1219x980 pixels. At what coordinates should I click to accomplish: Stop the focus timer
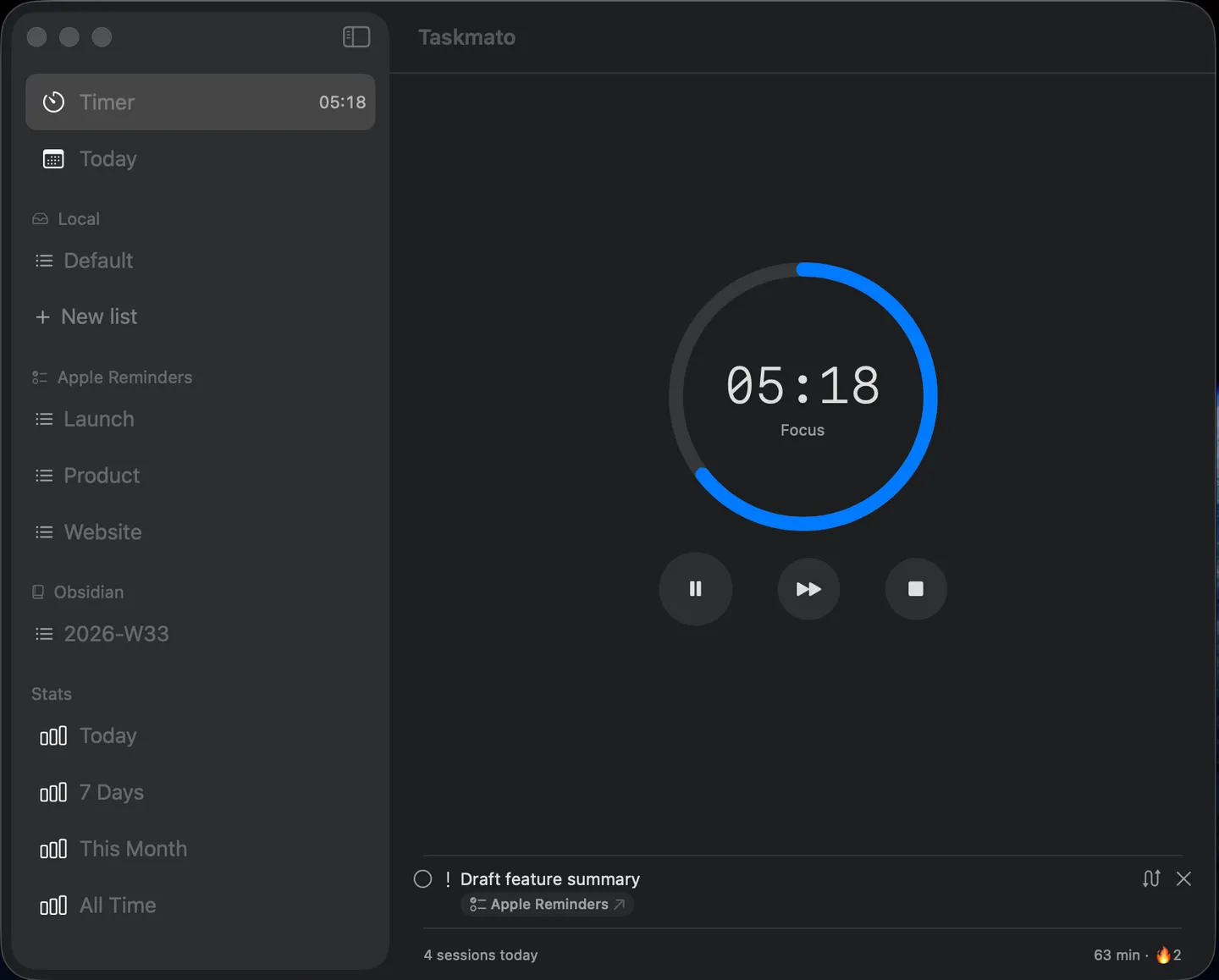(x=916, y=589)
